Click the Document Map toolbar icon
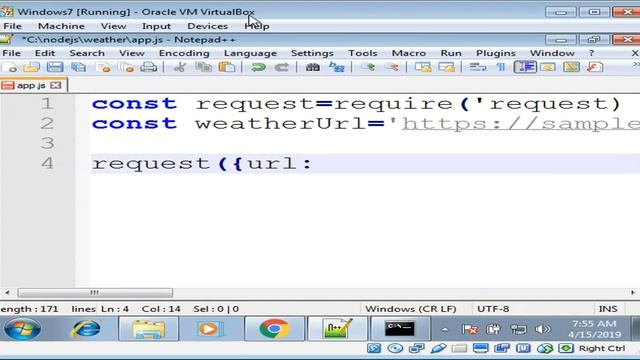This screenshot has height=360, width=640. click(571, 67)
